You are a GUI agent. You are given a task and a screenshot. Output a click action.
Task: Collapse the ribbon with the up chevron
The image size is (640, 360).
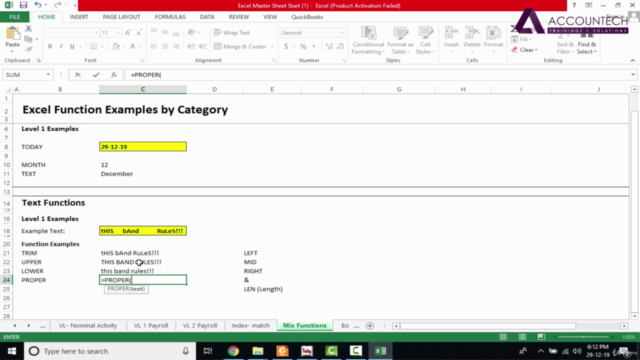(633, 60)
